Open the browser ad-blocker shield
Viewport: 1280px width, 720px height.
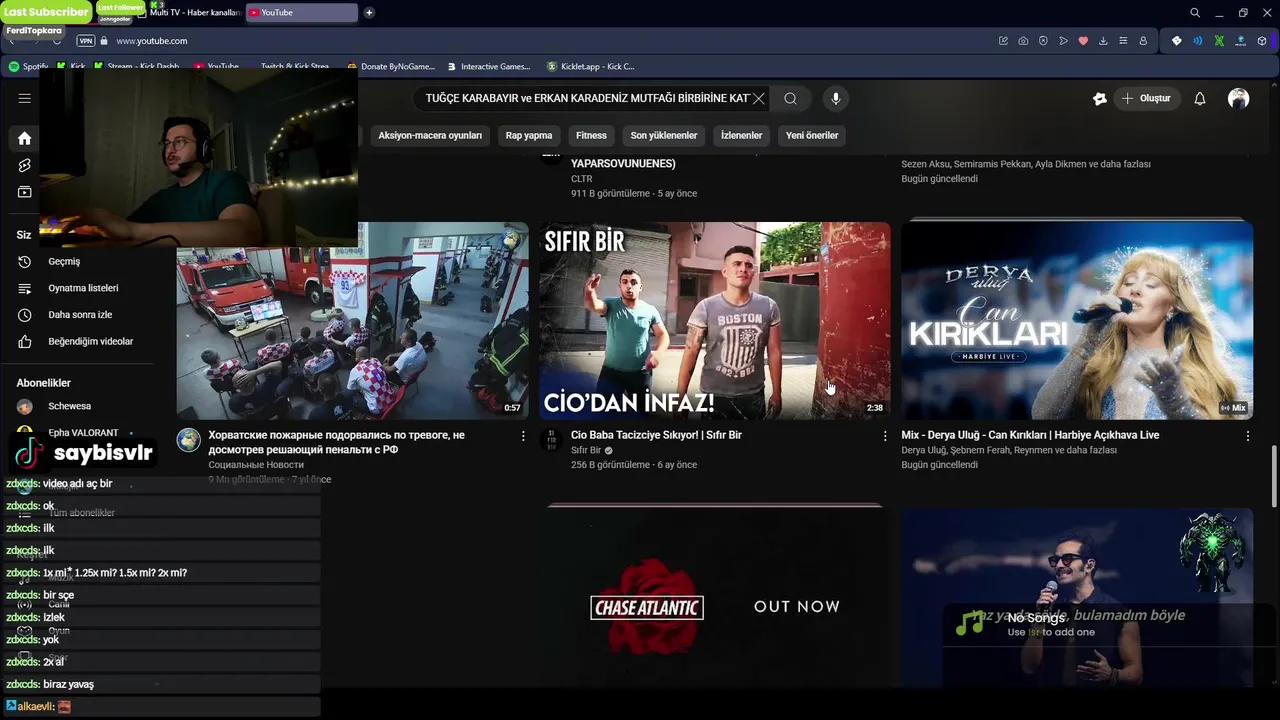click(1043, 41)
